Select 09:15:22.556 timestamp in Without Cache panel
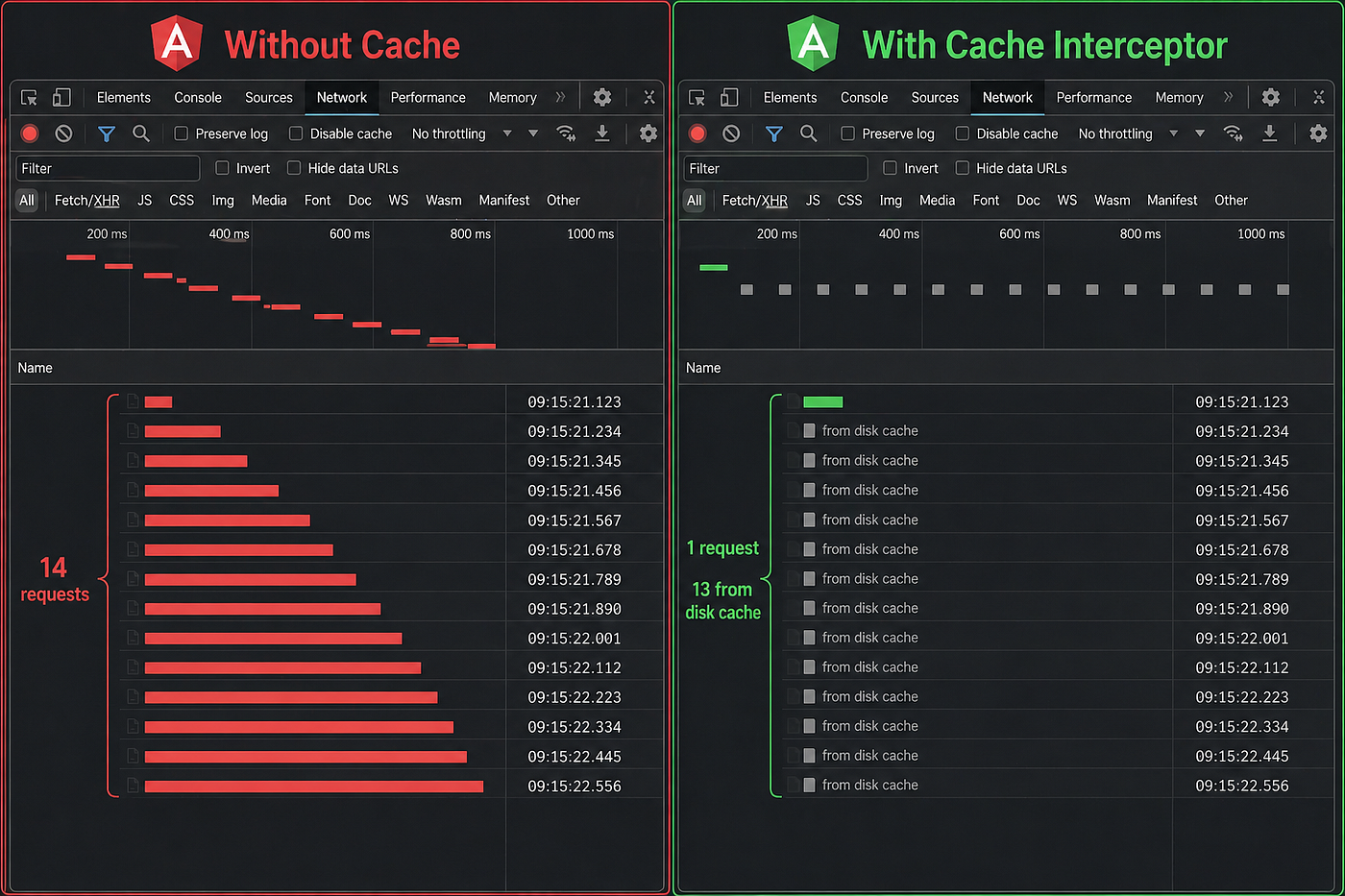 (x=575, y=786)
